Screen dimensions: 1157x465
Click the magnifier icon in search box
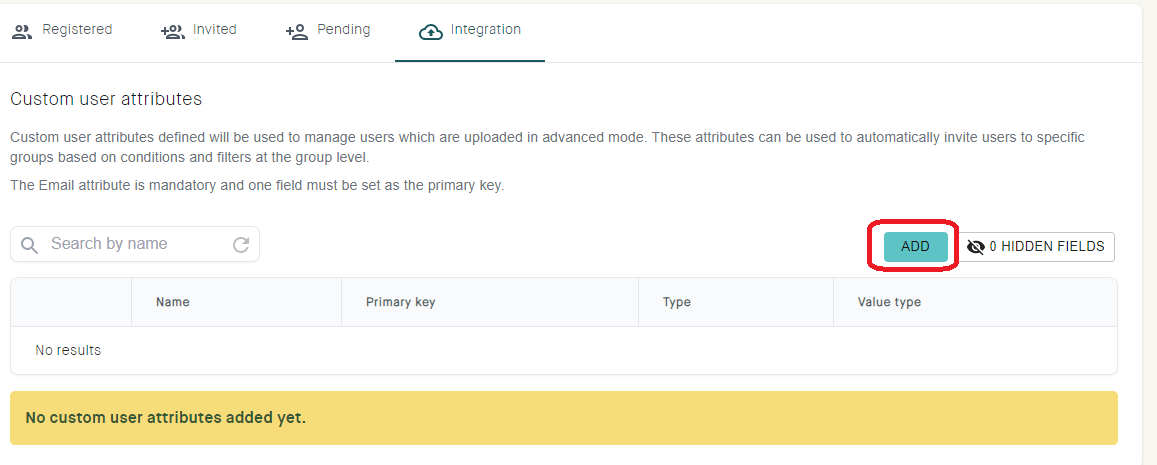click(x=30, y=245)
